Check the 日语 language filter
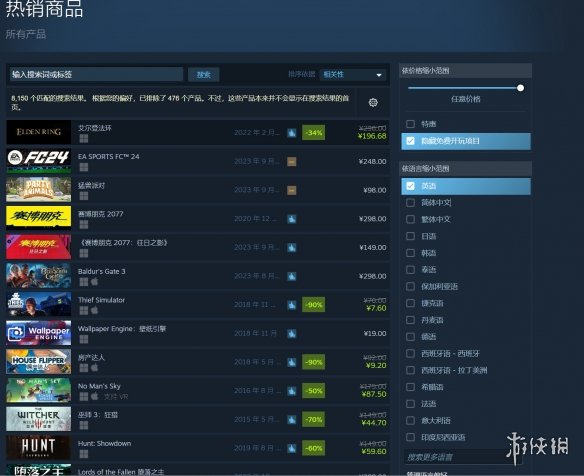Viewport: 584px width, 476px height. (410, 236)
